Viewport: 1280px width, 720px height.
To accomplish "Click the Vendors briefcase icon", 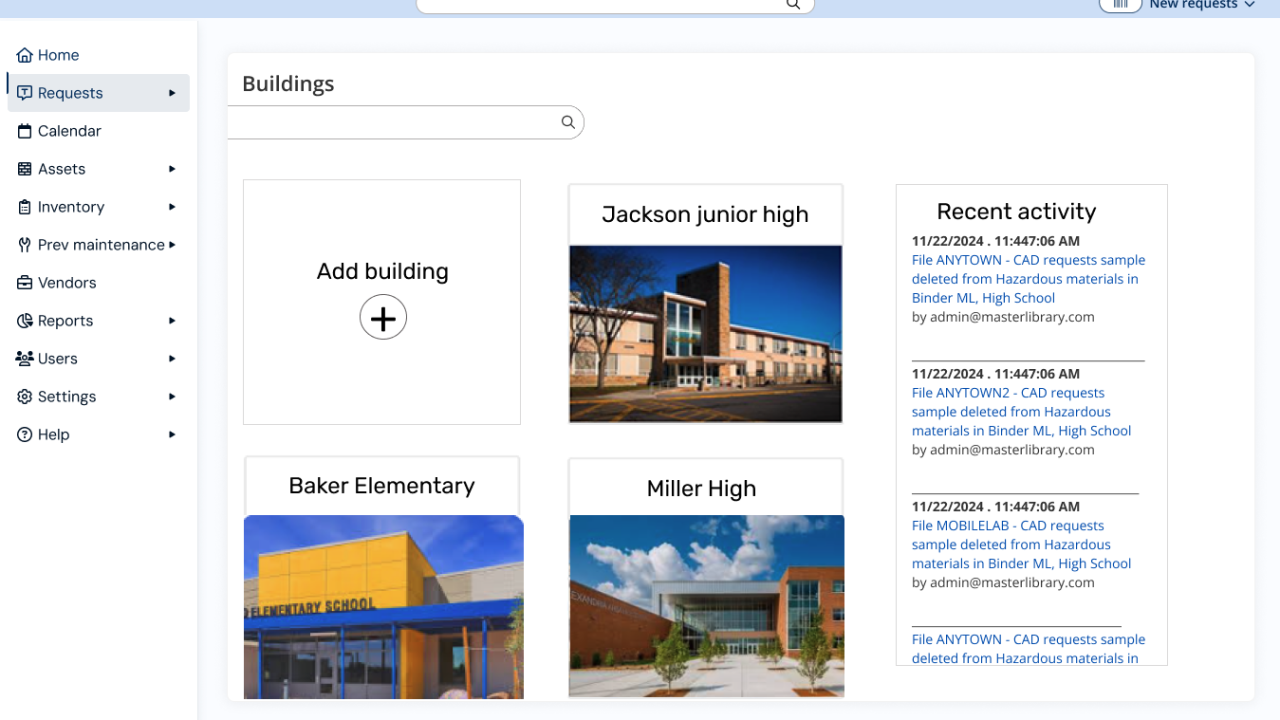I will click(25, 283).
